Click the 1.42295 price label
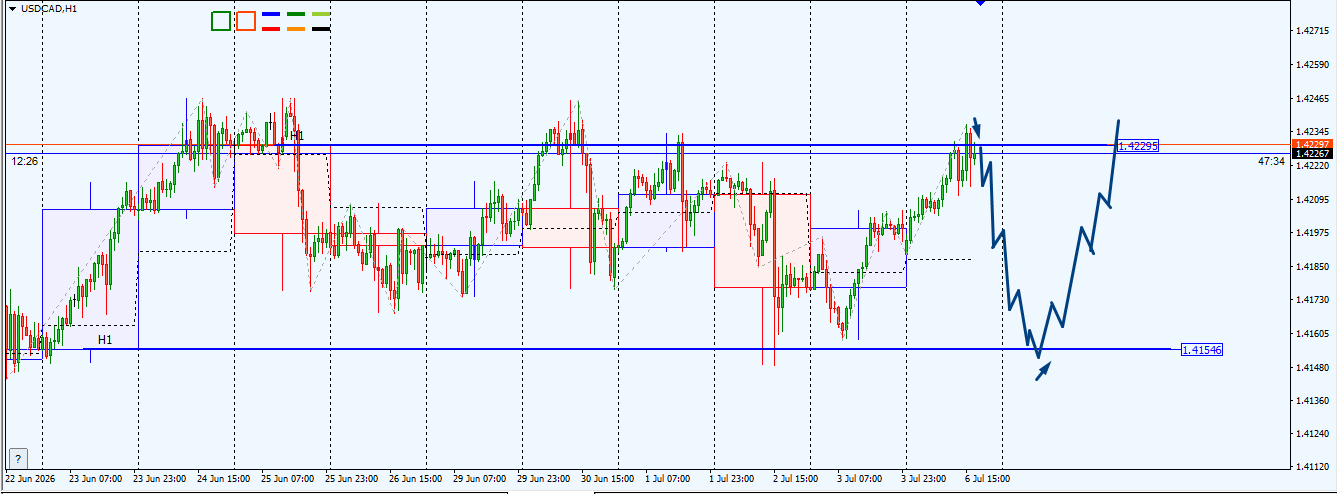1337x494 pixels. click(x=1138, y=146)
